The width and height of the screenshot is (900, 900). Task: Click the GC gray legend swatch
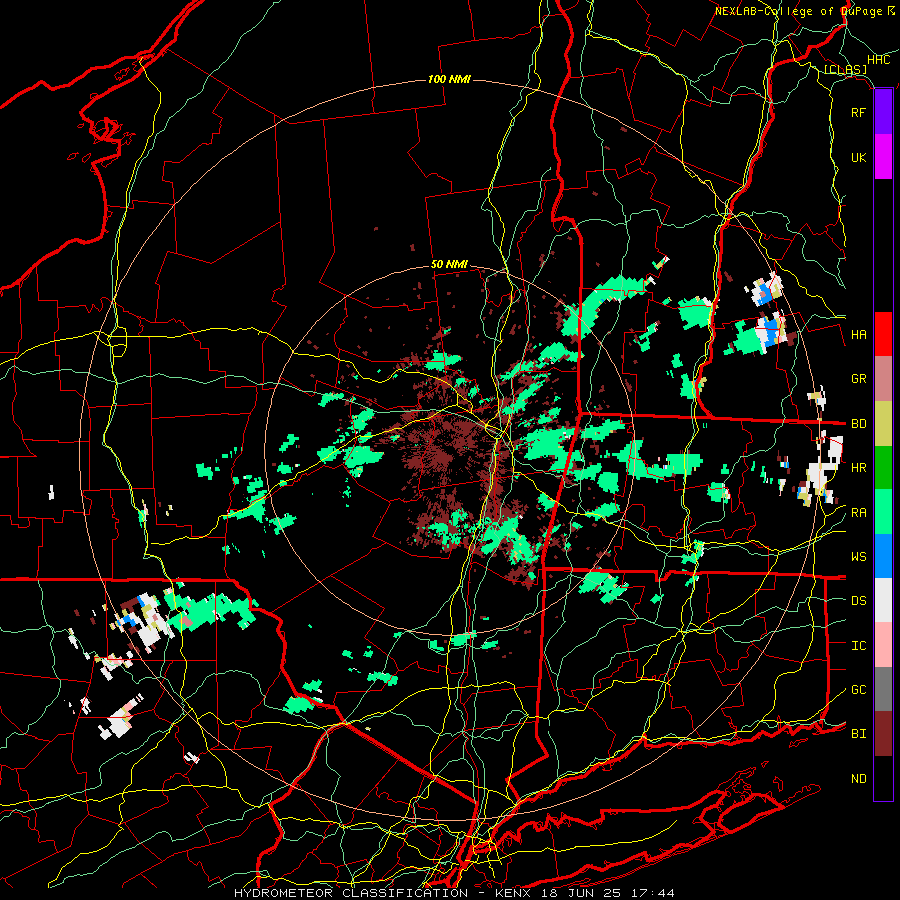tap(883, 689)
